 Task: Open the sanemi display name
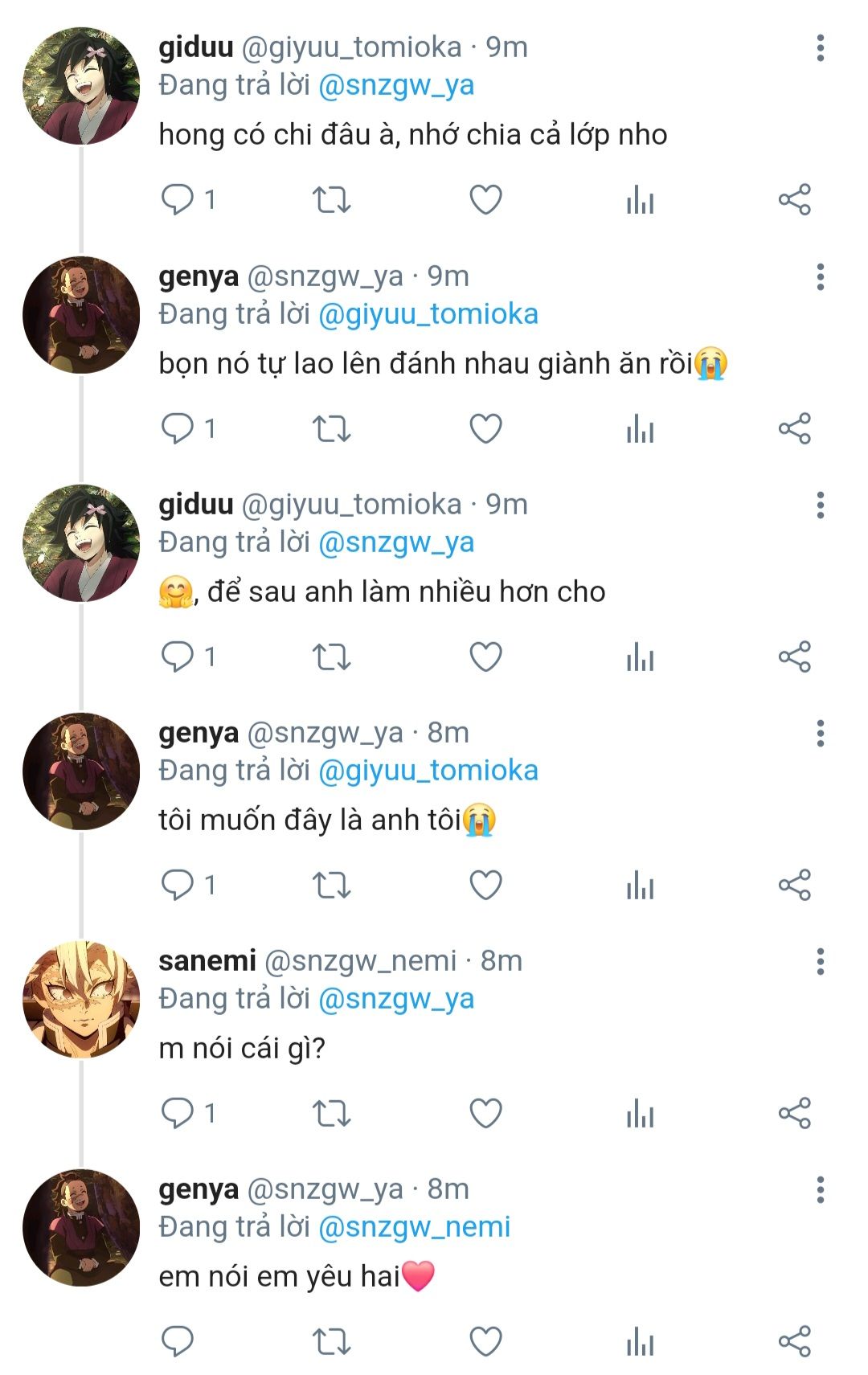tap(207, 960)
